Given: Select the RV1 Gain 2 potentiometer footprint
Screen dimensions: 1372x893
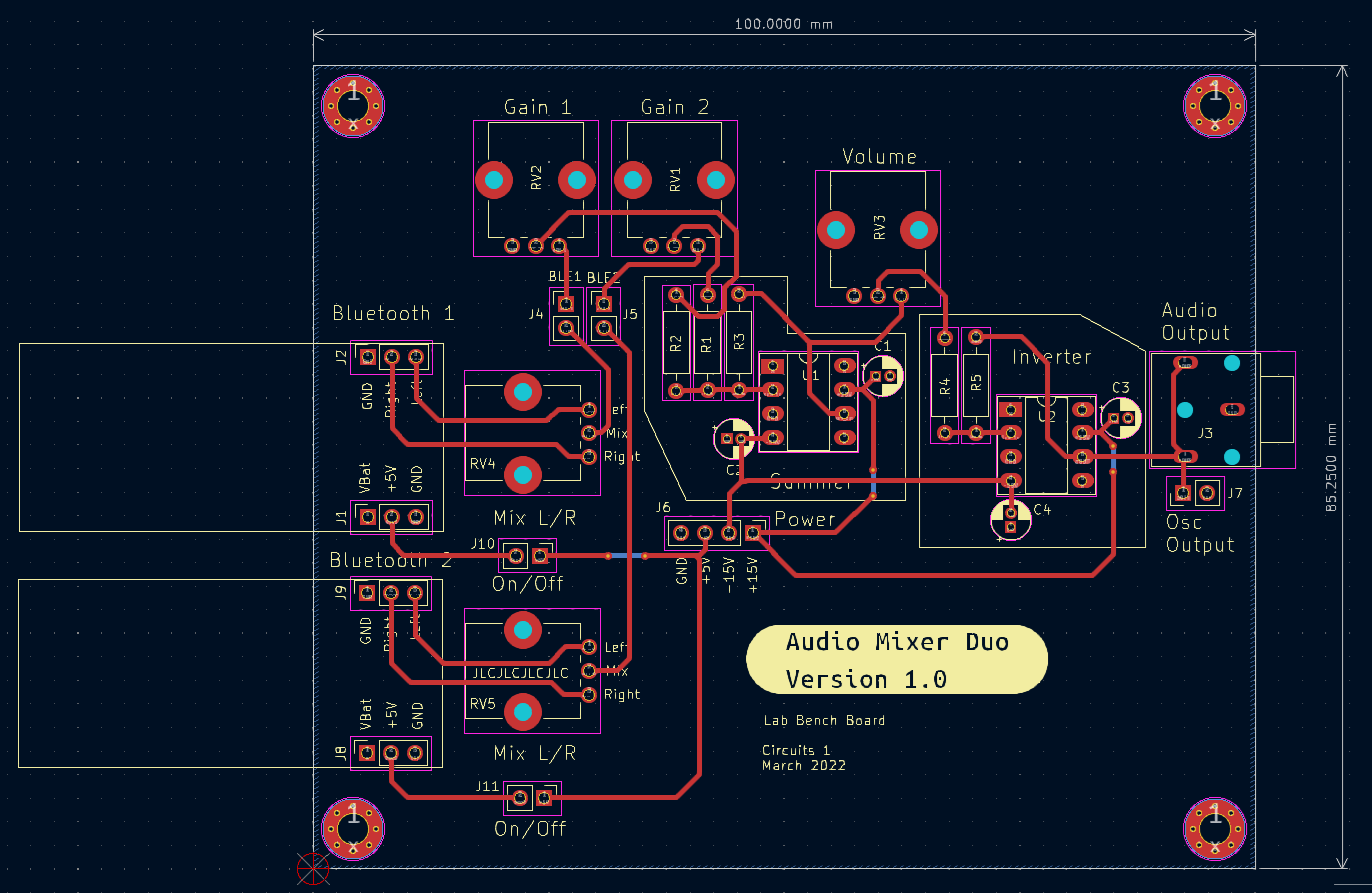Looking at the screenshot, I should (x=675, y=189).
